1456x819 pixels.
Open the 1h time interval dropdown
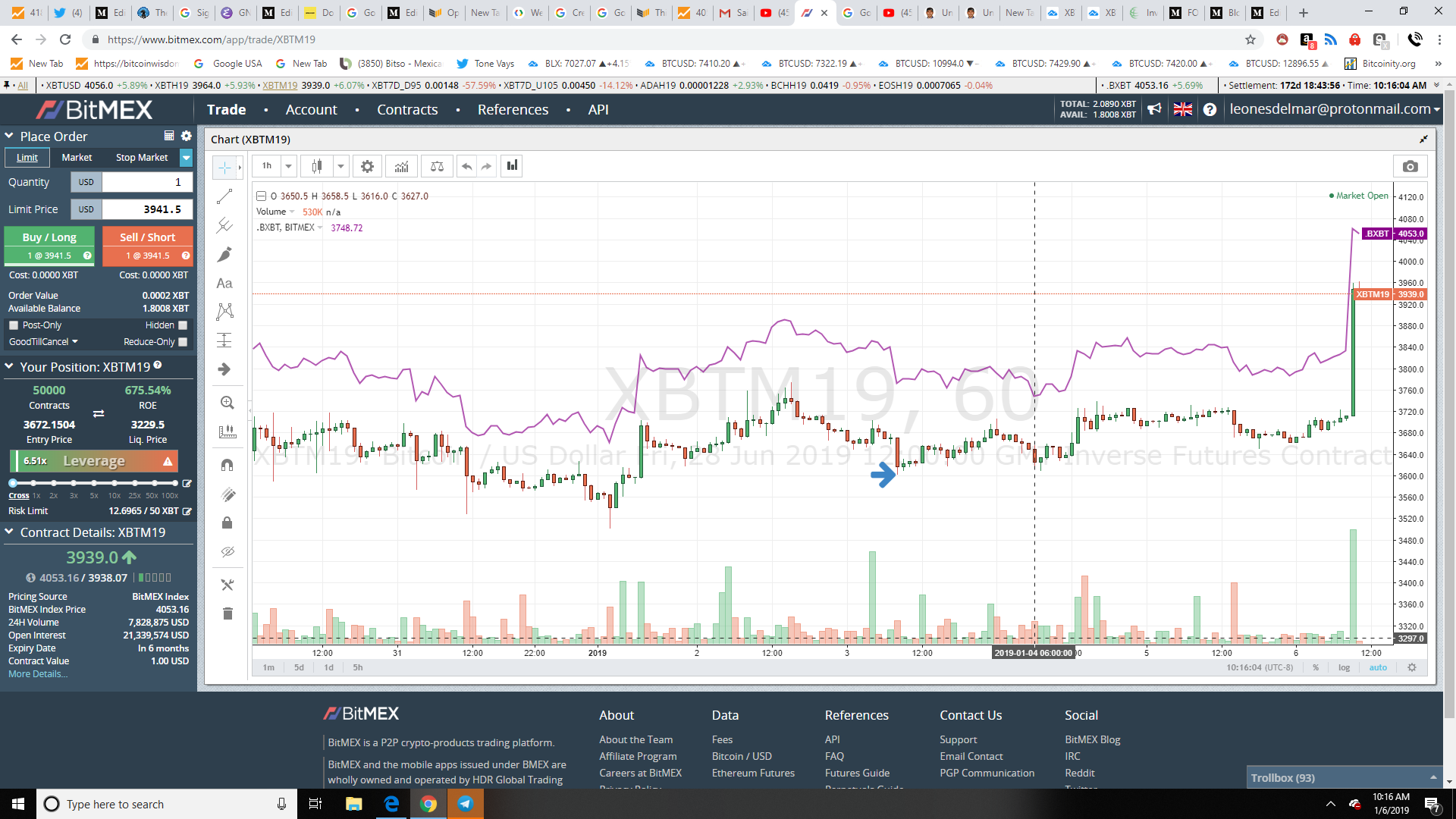click(x=288, y=166)
